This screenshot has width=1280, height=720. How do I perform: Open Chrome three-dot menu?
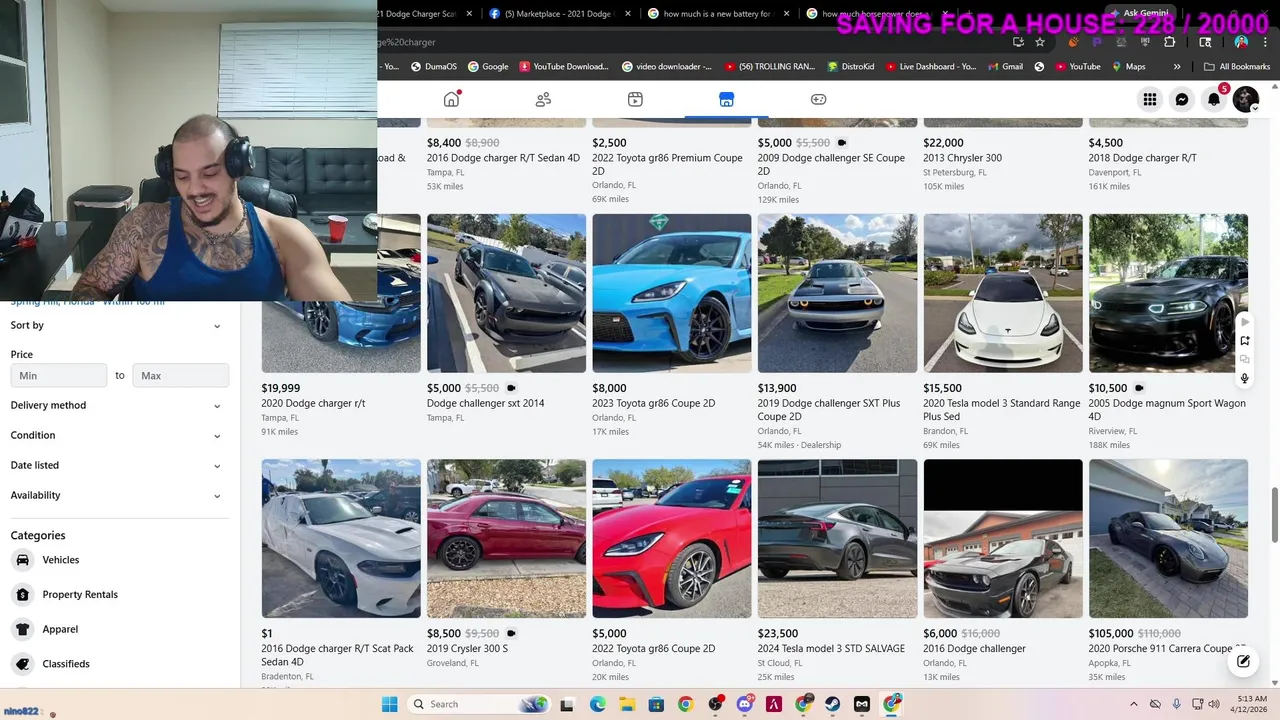pos(1265,42)
